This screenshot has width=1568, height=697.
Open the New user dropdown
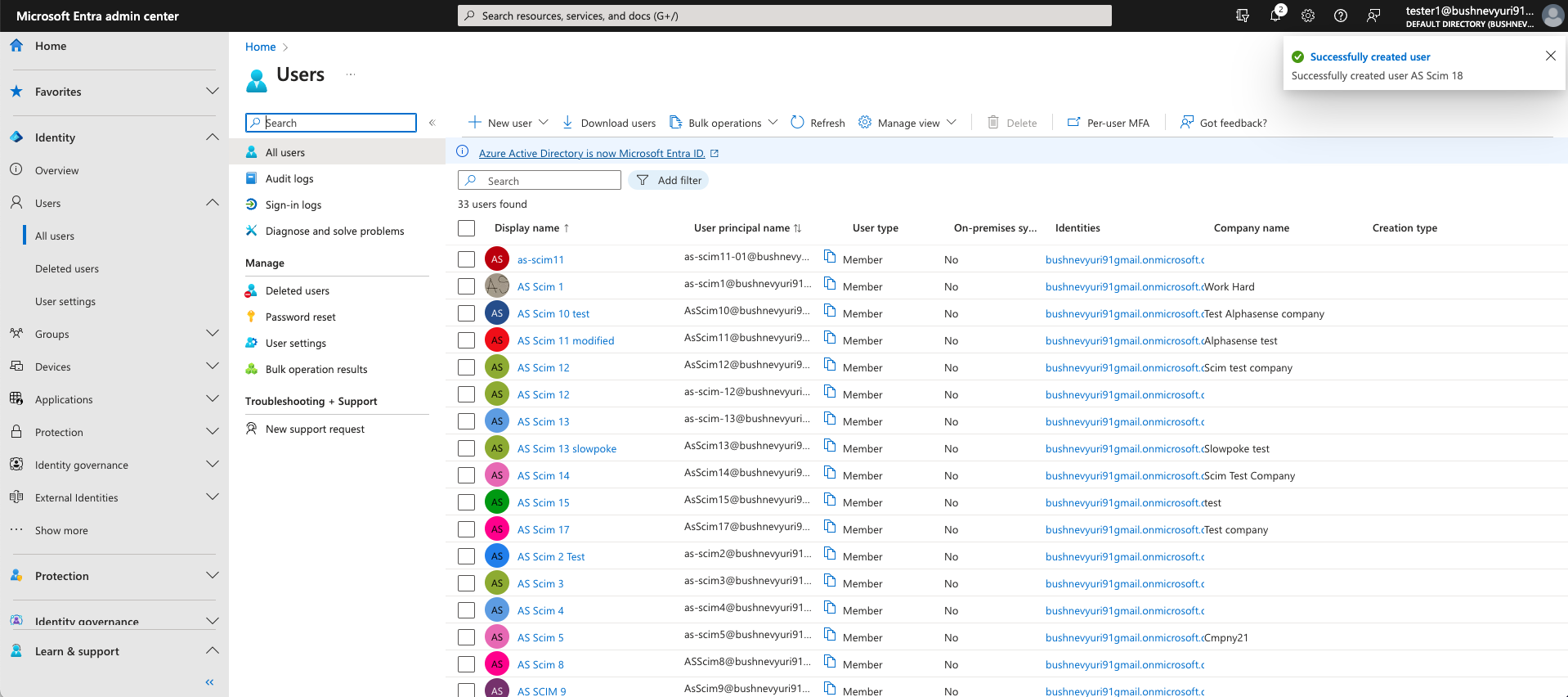[x=508, y=123]
